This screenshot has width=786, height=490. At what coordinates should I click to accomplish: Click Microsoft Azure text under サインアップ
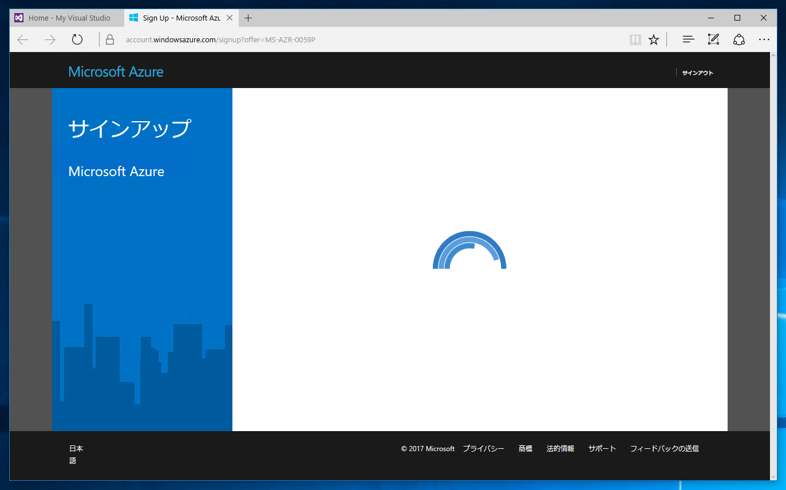116,171
